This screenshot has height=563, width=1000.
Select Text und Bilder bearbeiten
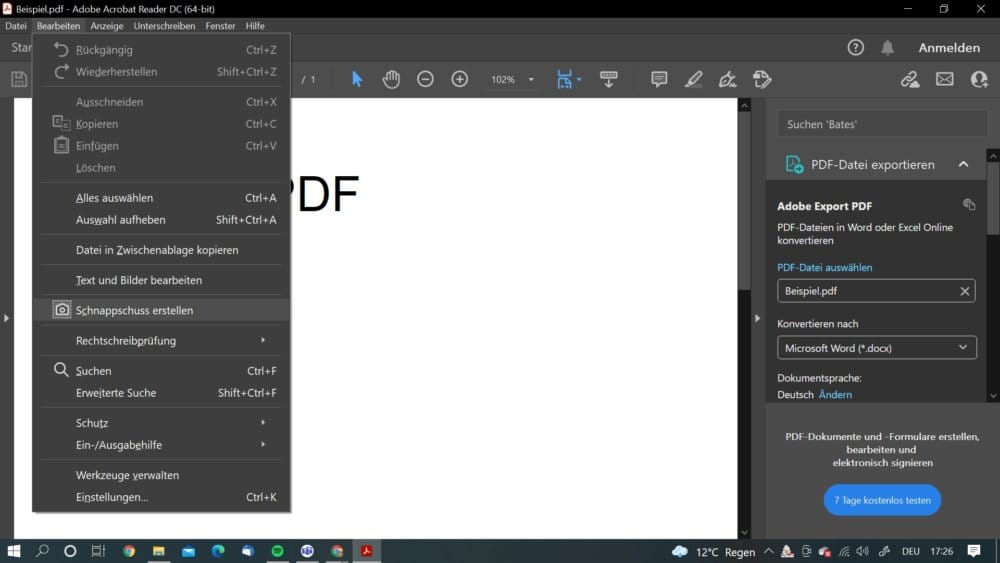click(161, 281)
